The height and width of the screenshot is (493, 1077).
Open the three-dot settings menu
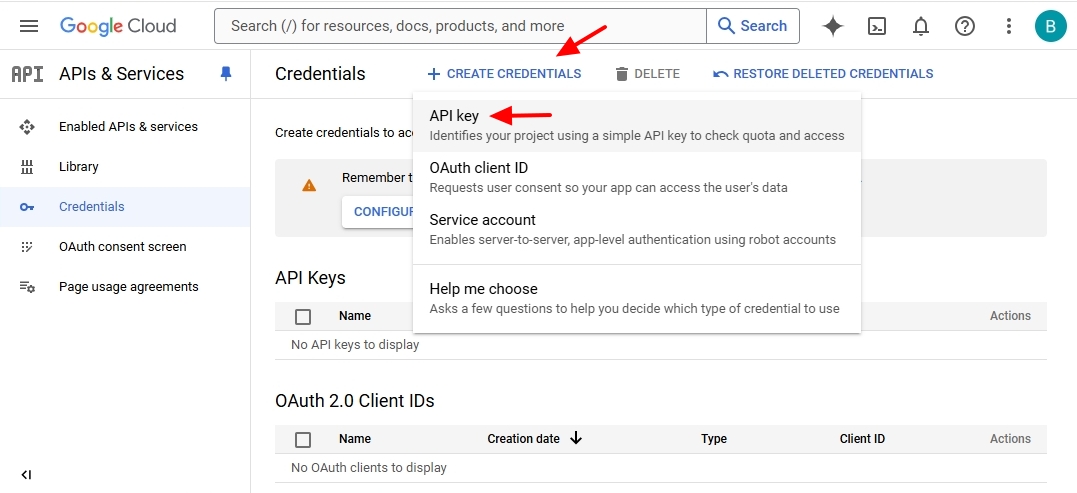point(1008,26)
